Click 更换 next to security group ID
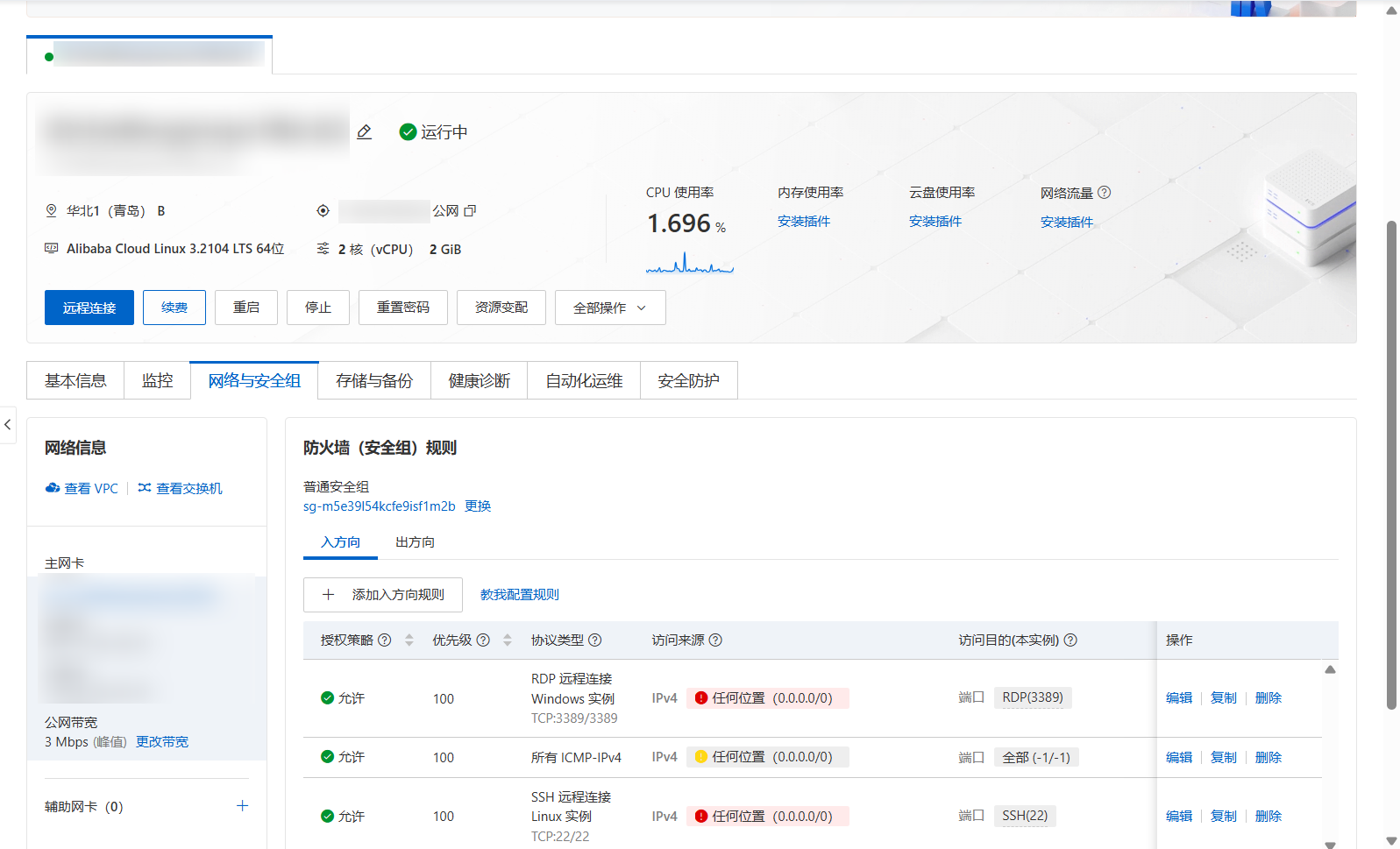This screenshot has height=849, width=1400. tap(478, 506)
